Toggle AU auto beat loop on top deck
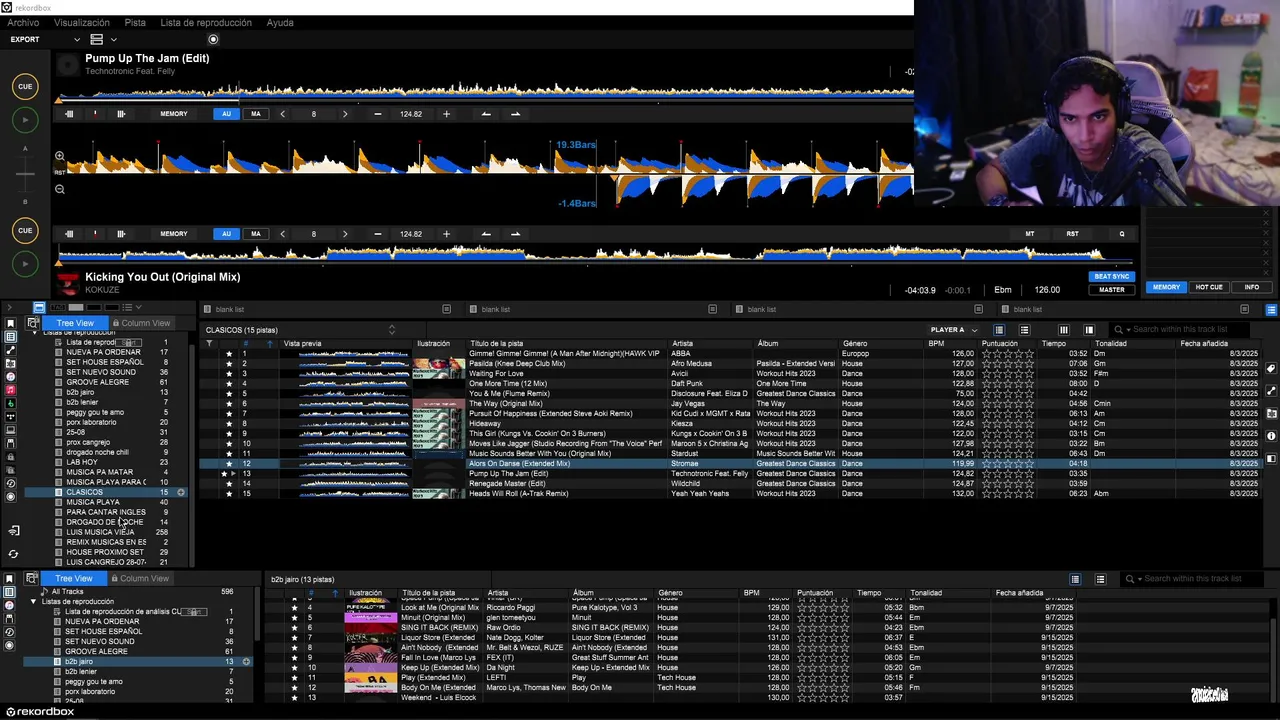 click(x=226, y=114)
